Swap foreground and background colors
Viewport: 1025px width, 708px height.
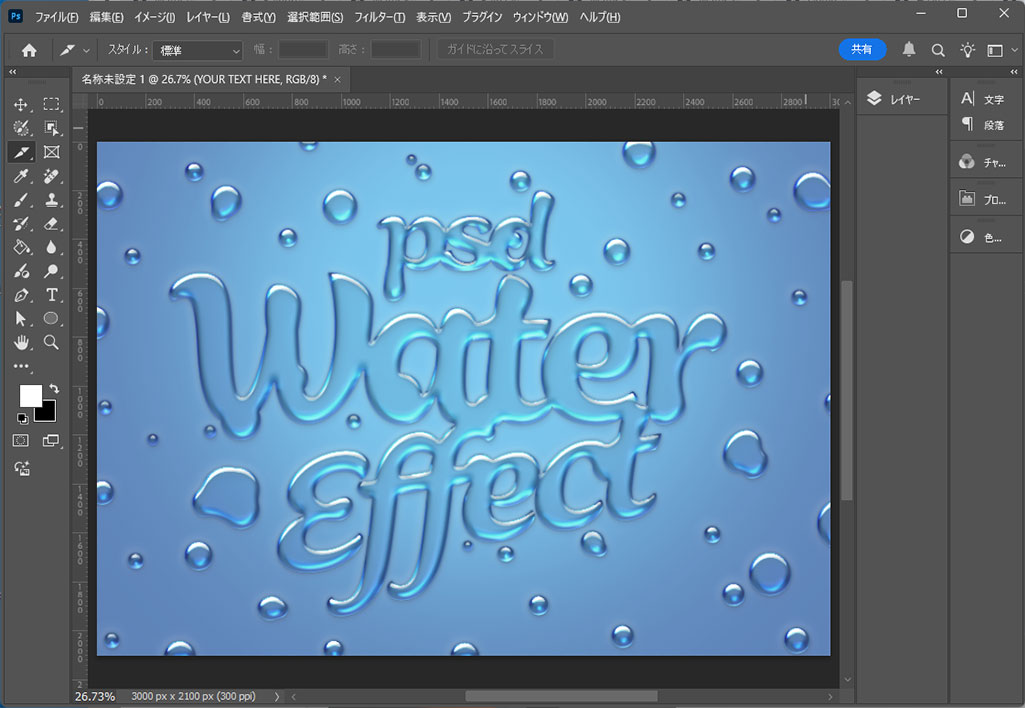point(54,388)
